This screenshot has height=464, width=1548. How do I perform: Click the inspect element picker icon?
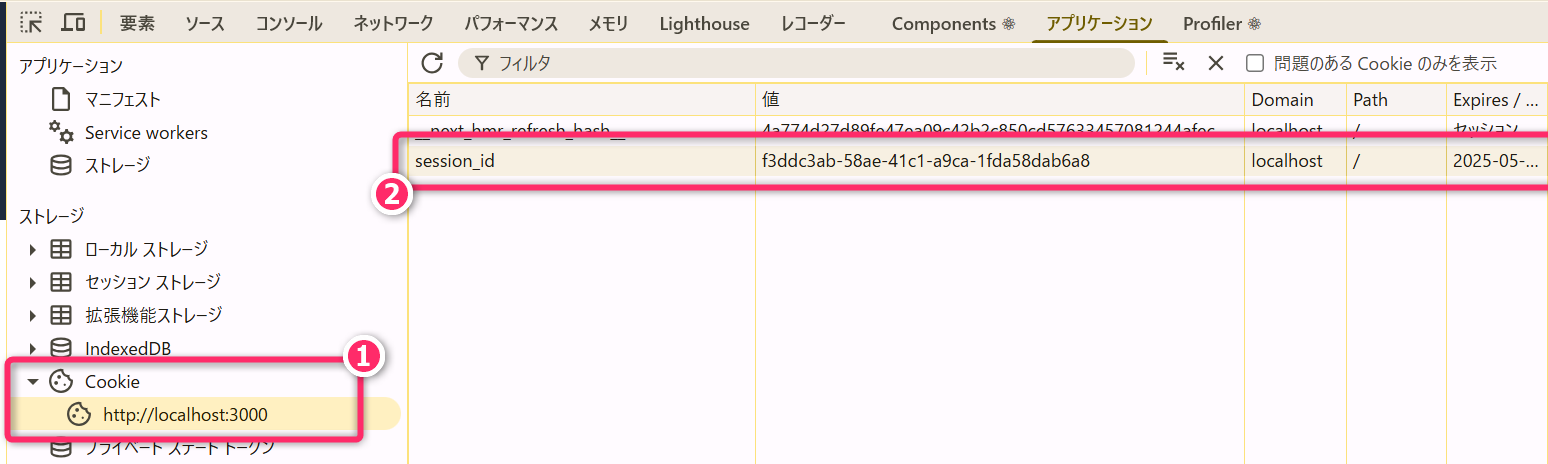[31, 23]
